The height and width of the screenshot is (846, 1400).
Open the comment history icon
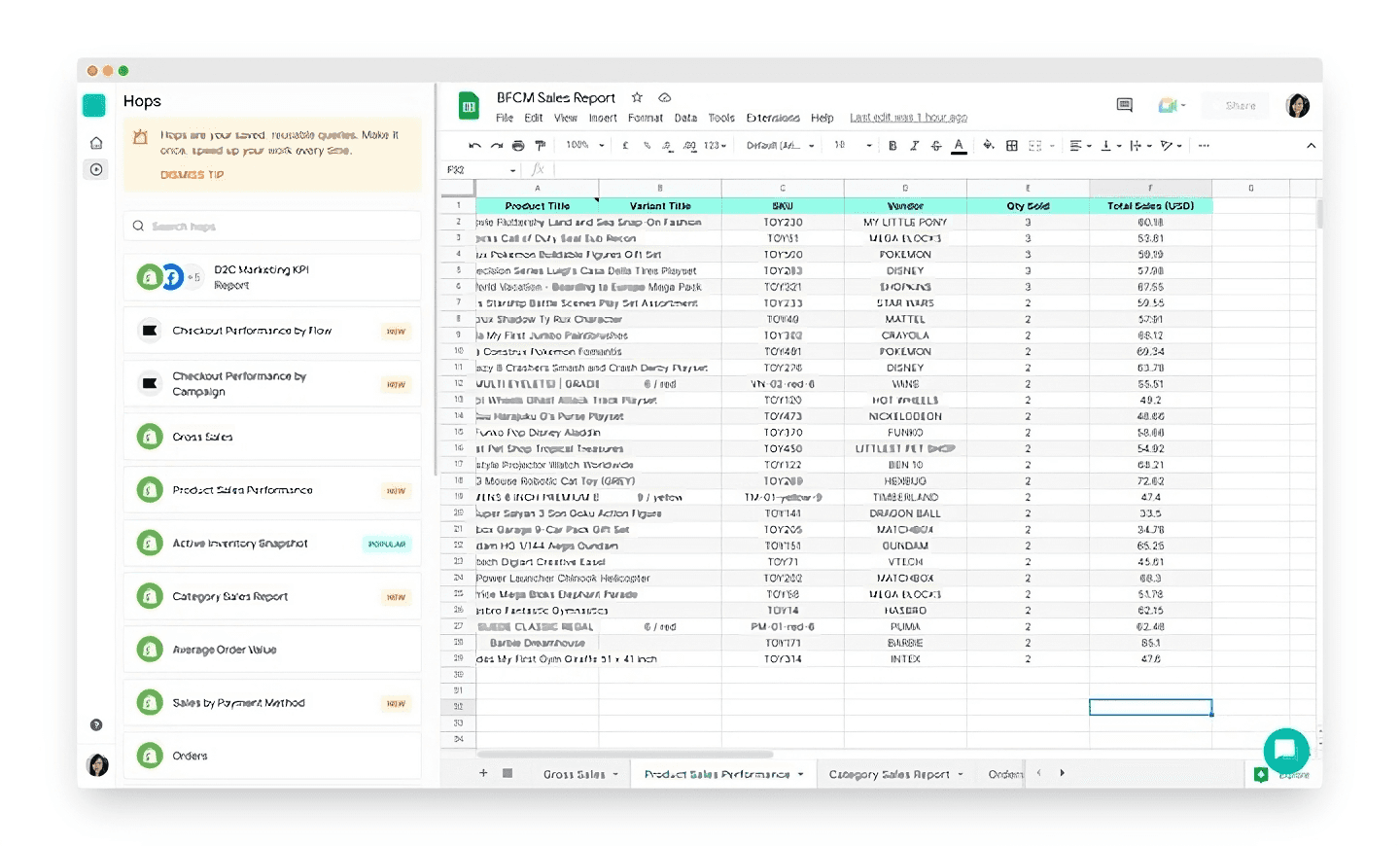coord(1125,105)
